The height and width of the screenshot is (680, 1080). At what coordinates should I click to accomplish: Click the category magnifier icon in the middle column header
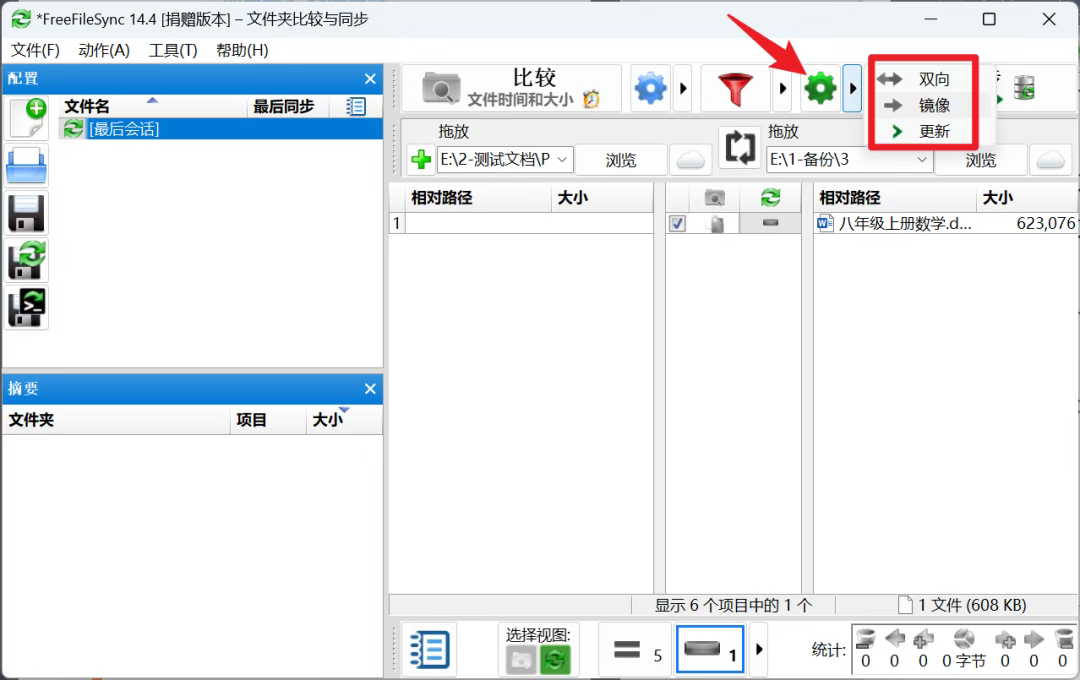point(714,198)
